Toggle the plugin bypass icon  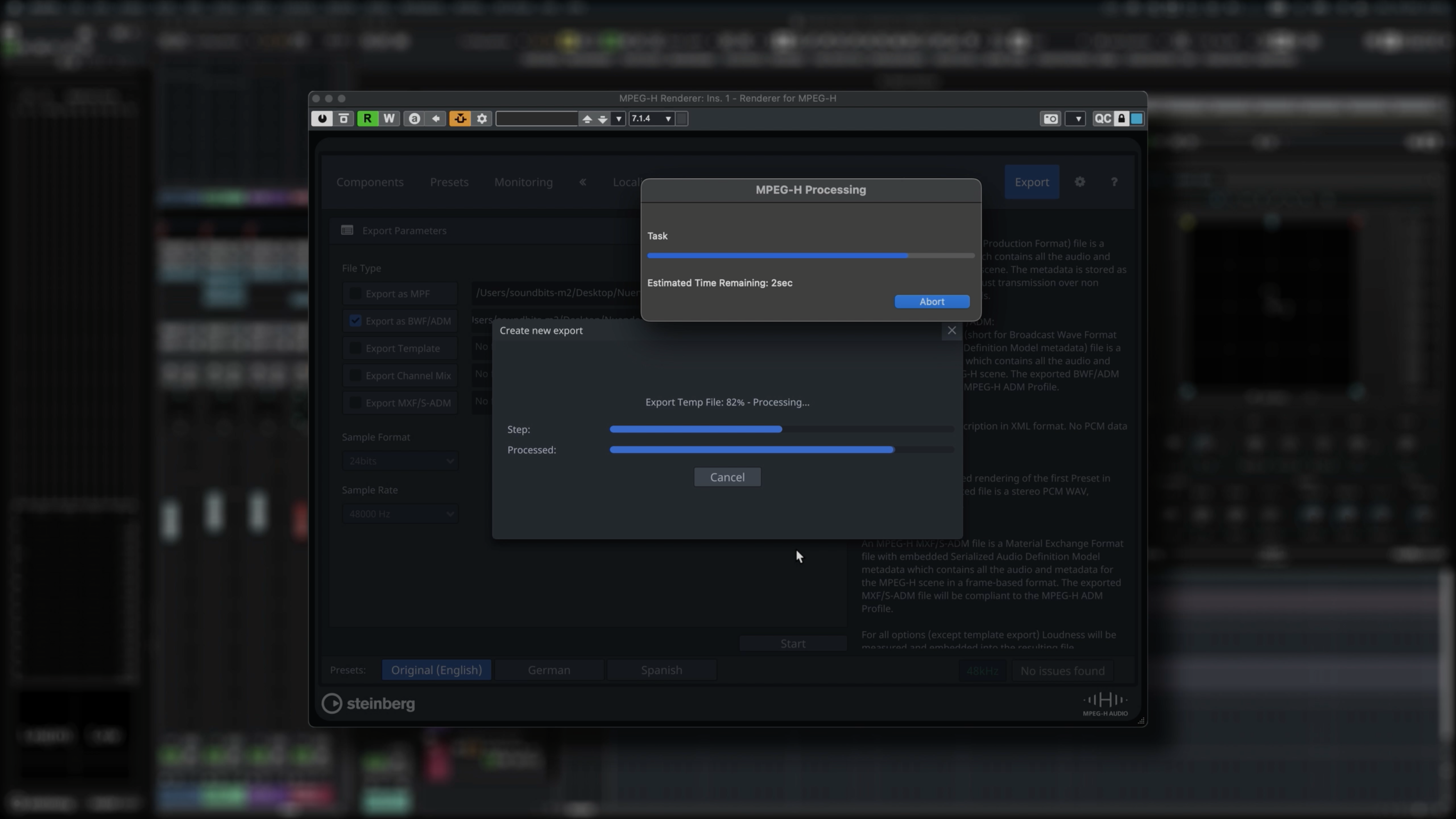pyautogui.click(x=344, y=119)
